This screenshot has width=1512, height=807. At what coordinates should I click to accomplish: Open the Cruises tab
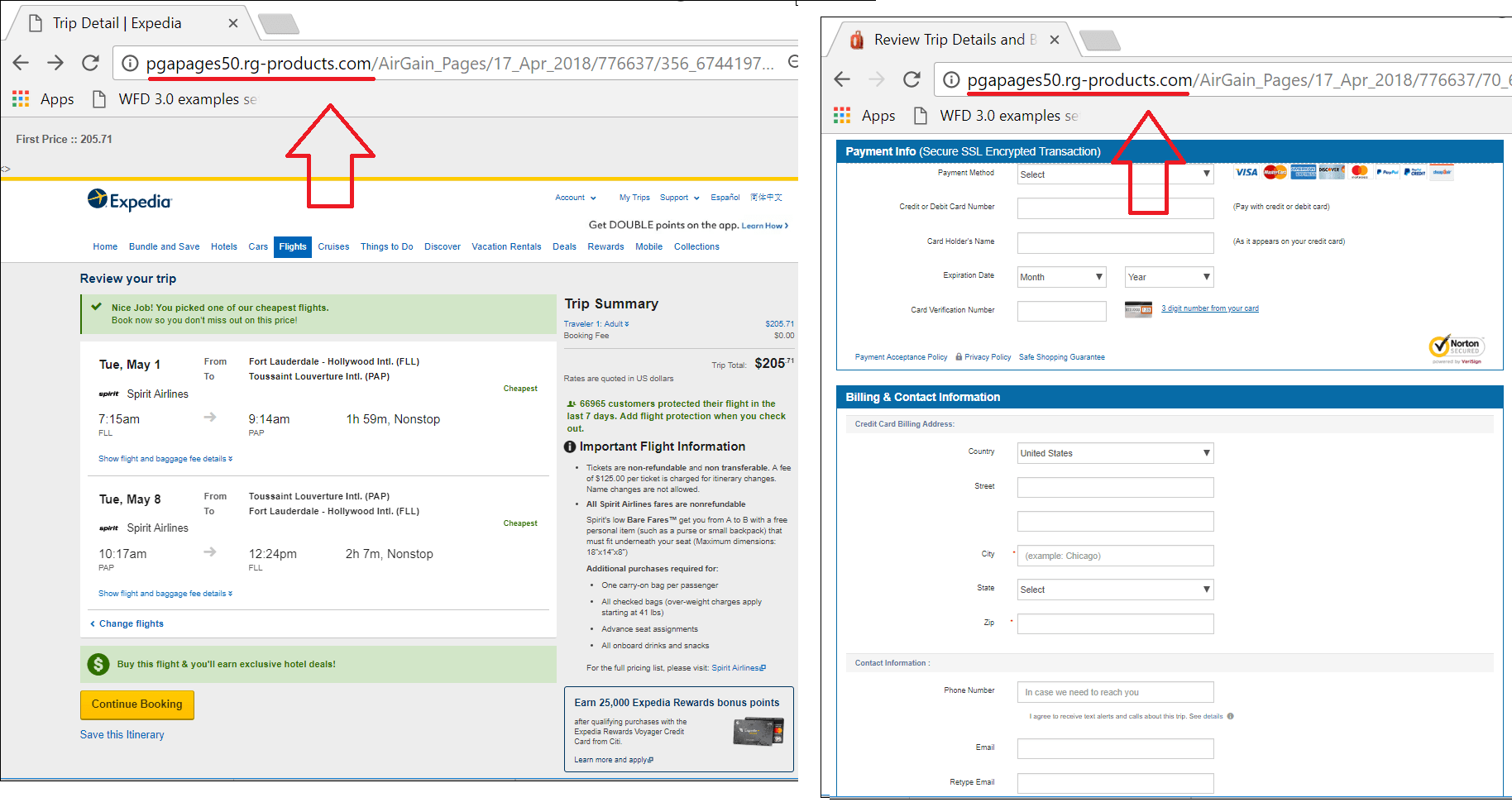(333, 246)
